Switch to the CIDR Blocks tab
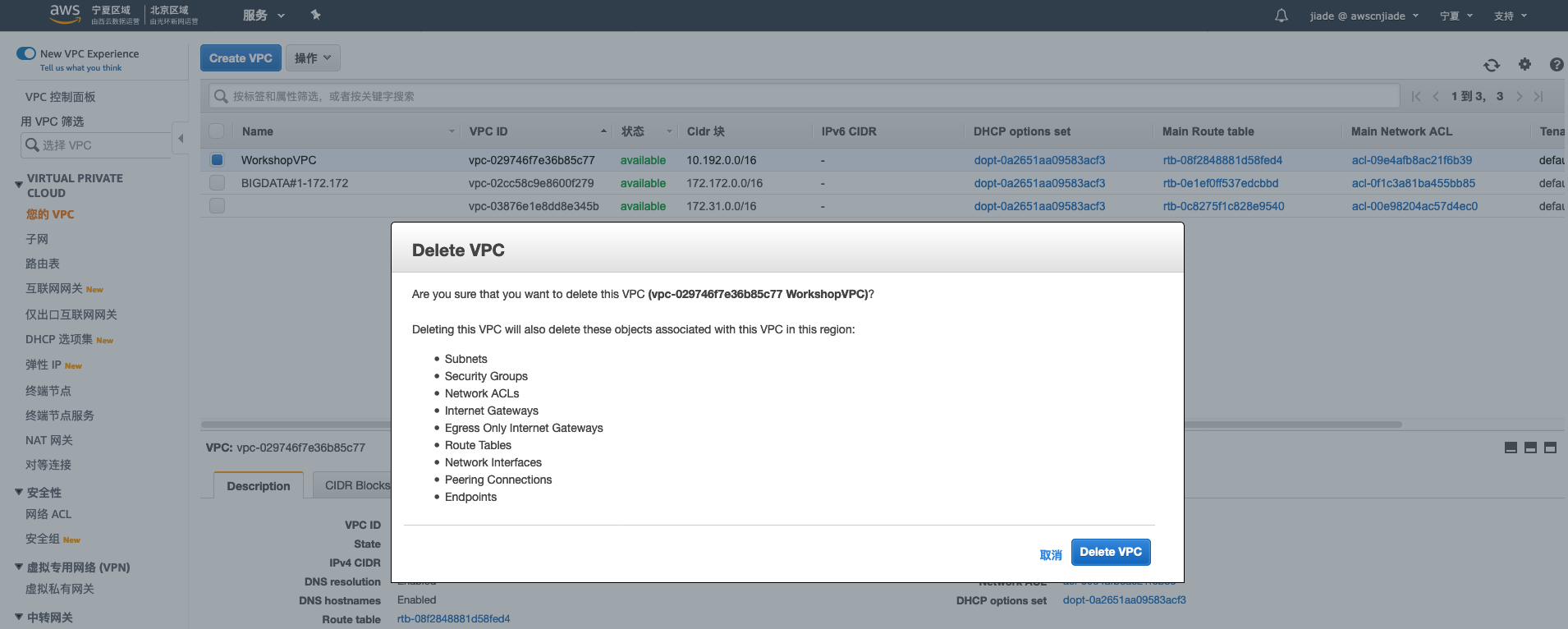This screenshot has height=629, width=1568. click(356, 485)
